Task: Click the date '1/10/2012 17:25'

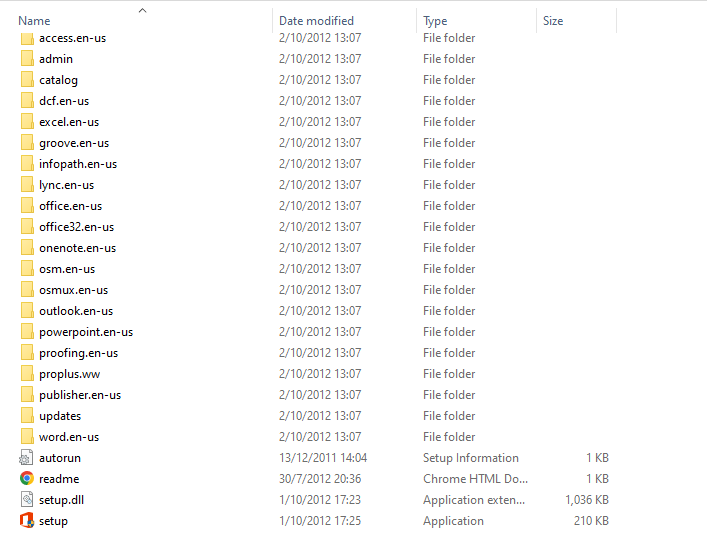Action: [x=320, y=520]
